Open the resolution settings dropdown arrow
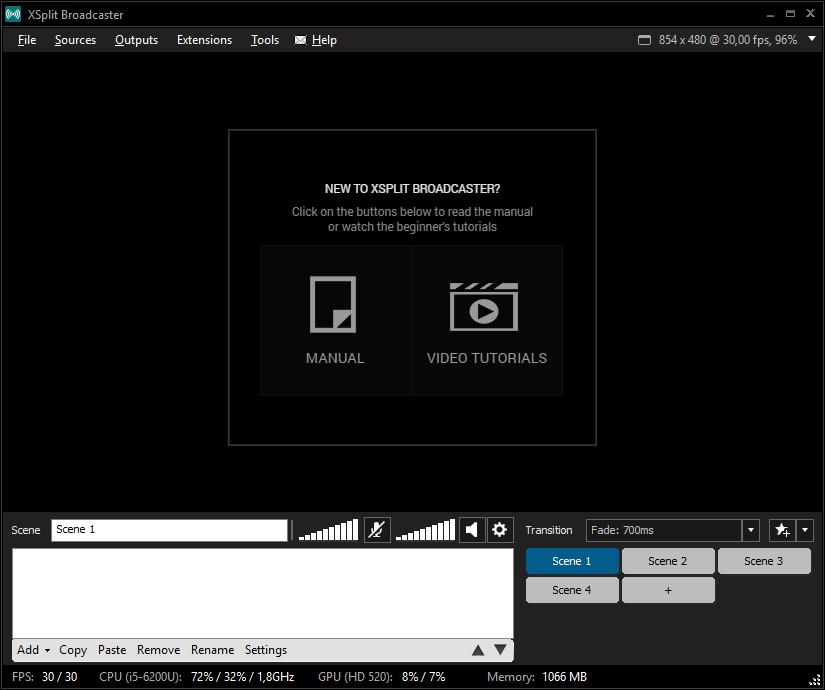The image size is (825, 690). point(812,39)
